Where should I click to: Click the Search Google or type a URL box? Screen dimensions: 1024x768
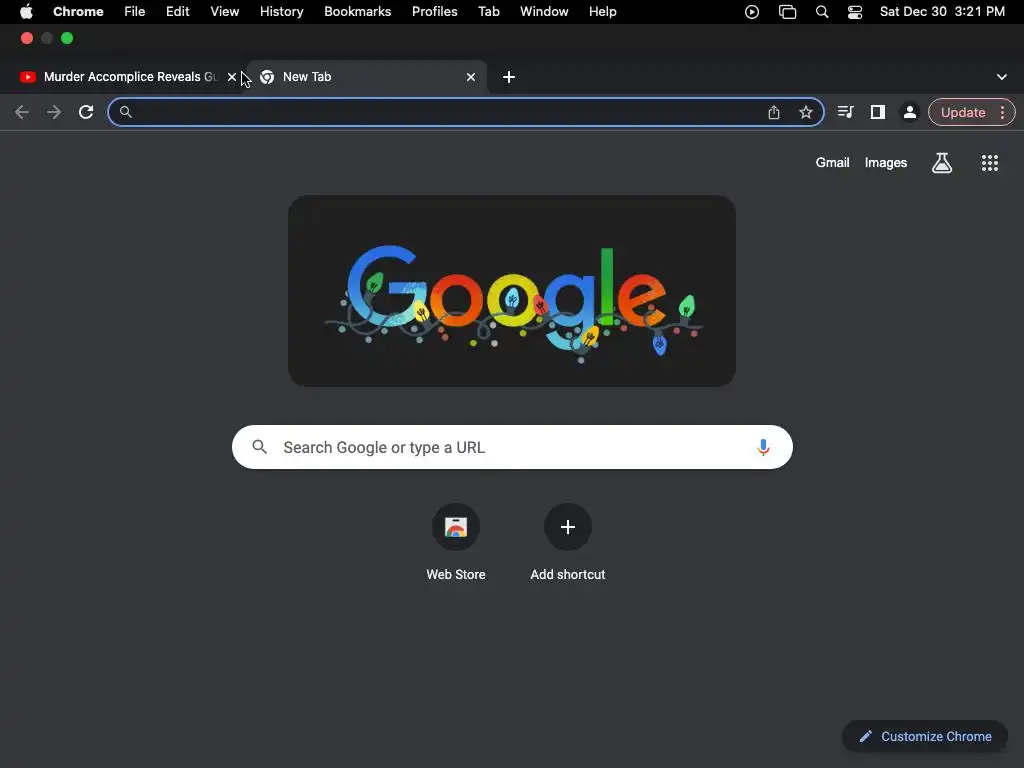pyautogui.click(x=512, y=447)
